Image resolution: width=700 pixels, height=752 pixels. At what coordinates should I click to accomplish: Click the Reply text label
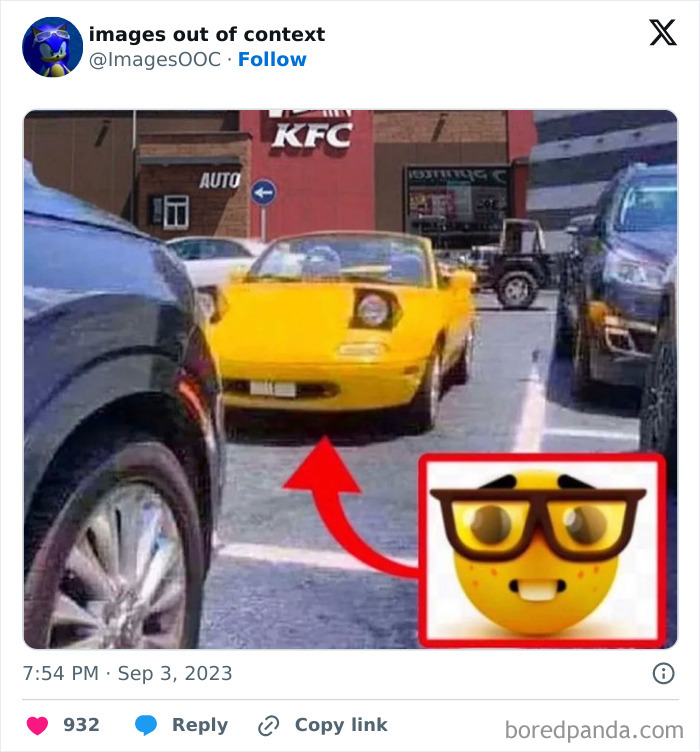[199, 725]
